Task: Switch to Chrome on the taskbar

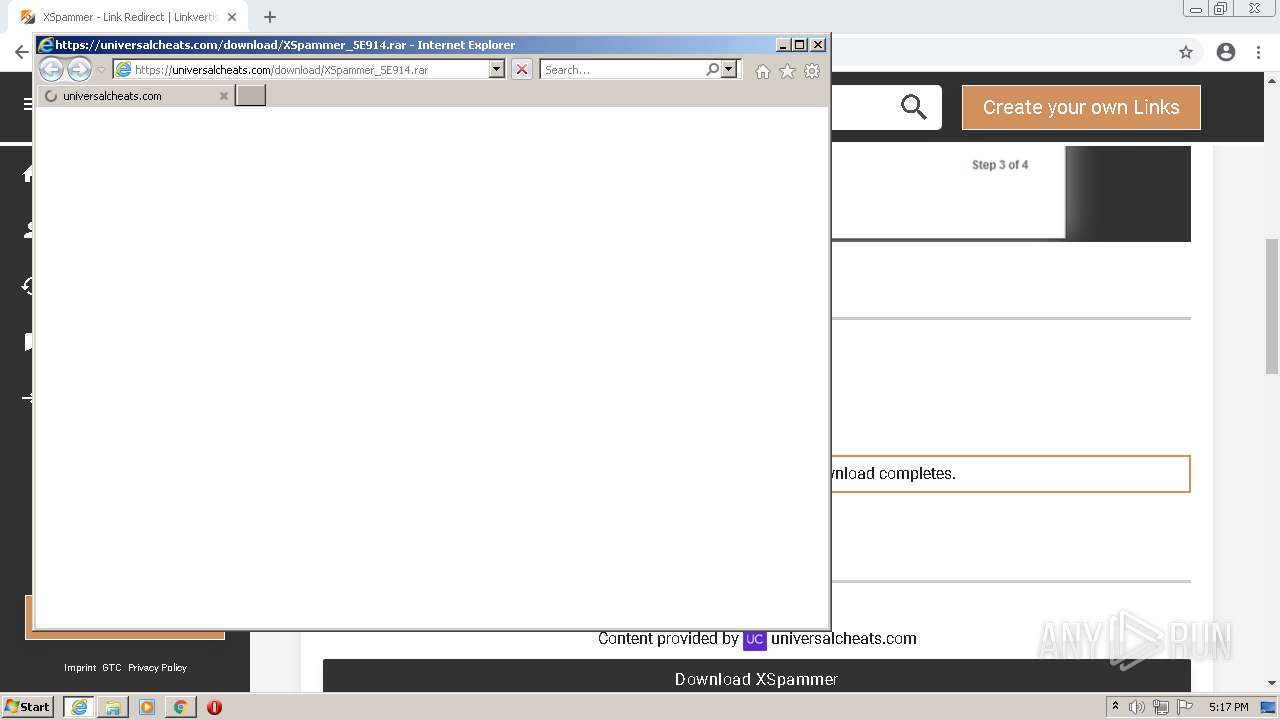Action: 180,707
